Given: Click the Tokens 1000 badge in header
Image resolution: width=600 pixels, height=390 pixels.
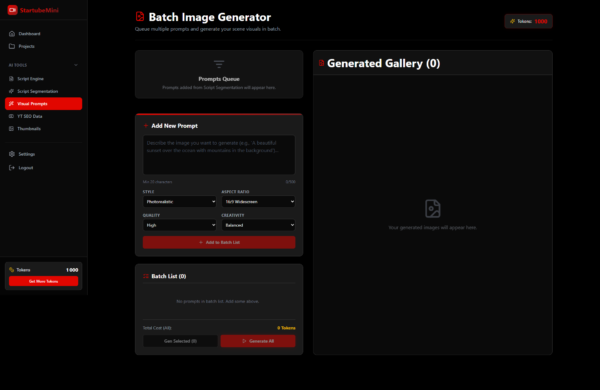Looking at the screenshot, I should click(x=528, y=21).
